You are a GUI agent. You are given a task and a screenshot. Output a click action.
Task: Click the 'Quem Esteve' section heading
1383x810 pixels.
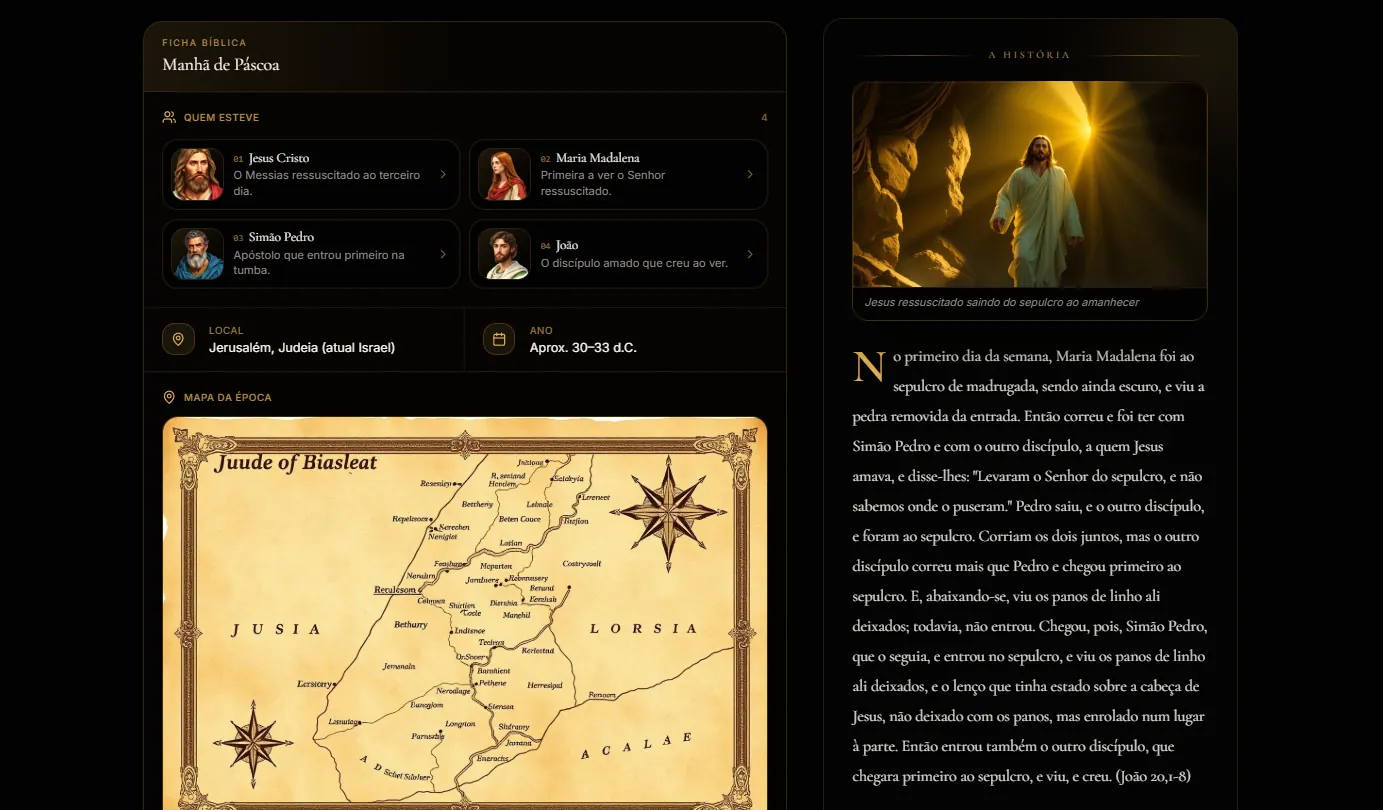click(x=221, y=118)
